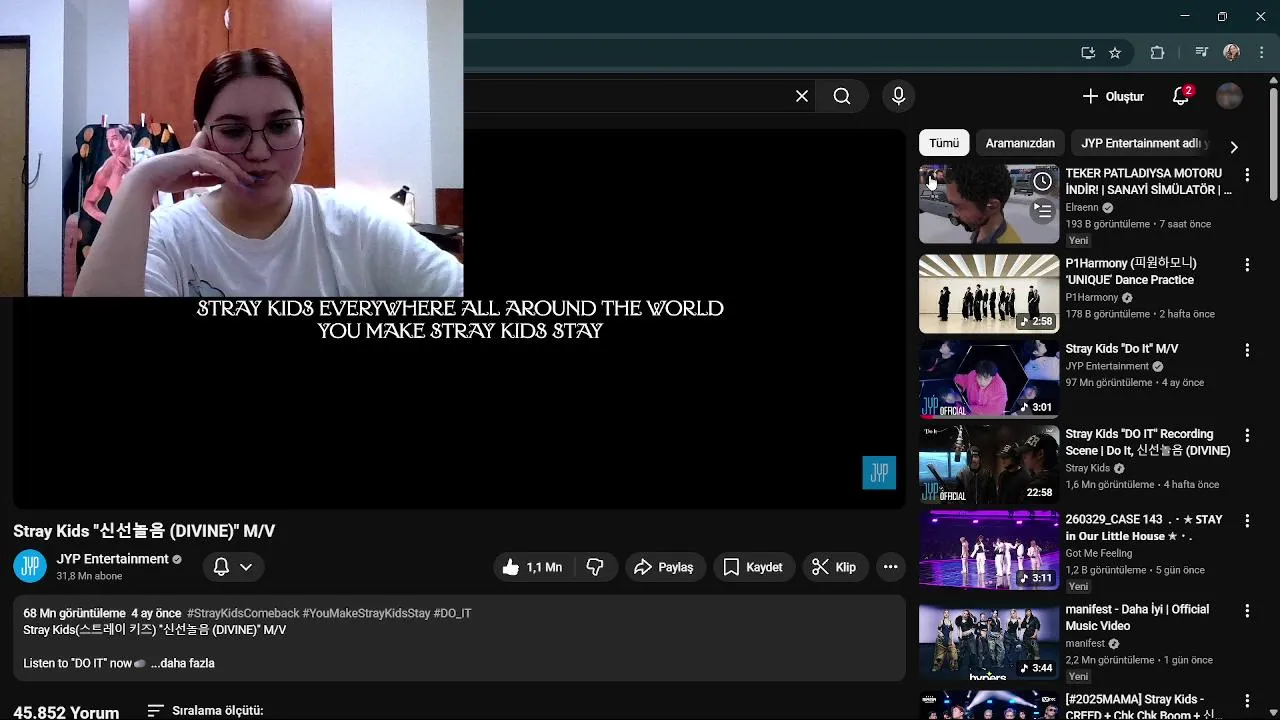Minimize the browser window
This screenshot has width=1280, height=720.
(x=1185, y=16)
